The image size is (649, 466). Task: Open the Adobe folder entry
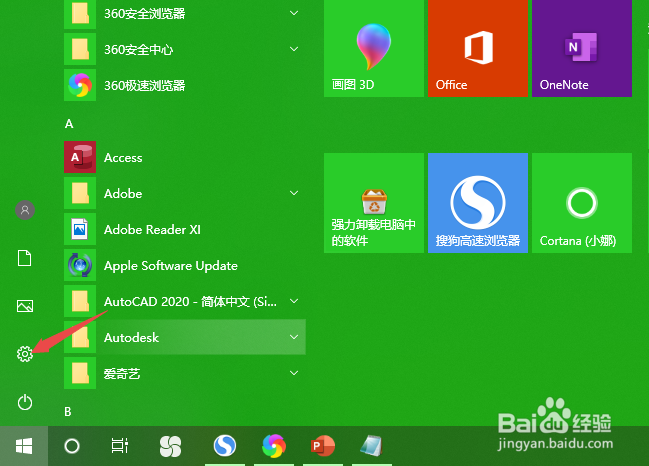coord(185,193)
